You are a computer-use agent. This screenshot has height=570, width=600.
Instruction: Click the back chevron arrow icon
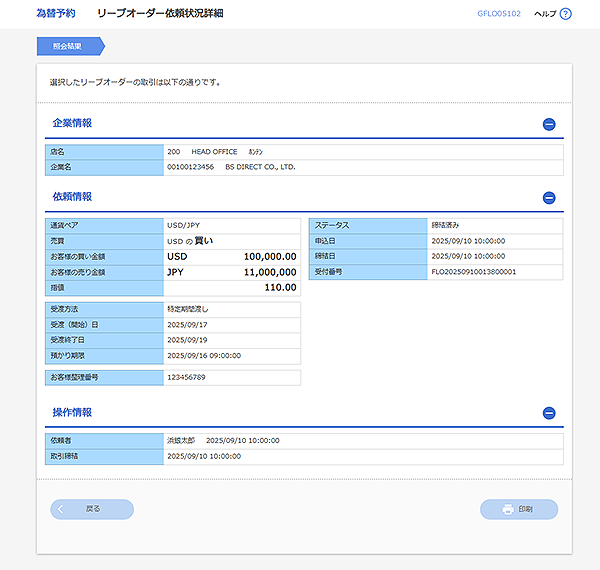60,509
